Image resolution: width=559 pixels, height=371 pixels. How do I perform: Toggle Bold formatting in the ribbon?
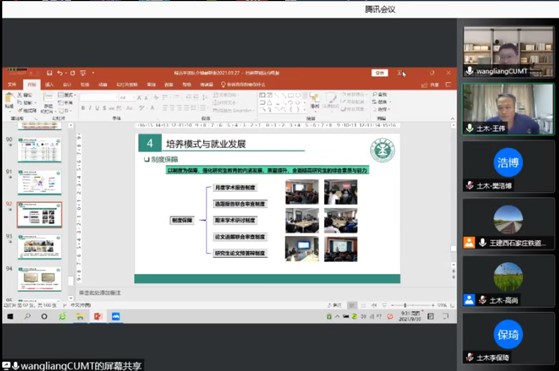point(83,108)
